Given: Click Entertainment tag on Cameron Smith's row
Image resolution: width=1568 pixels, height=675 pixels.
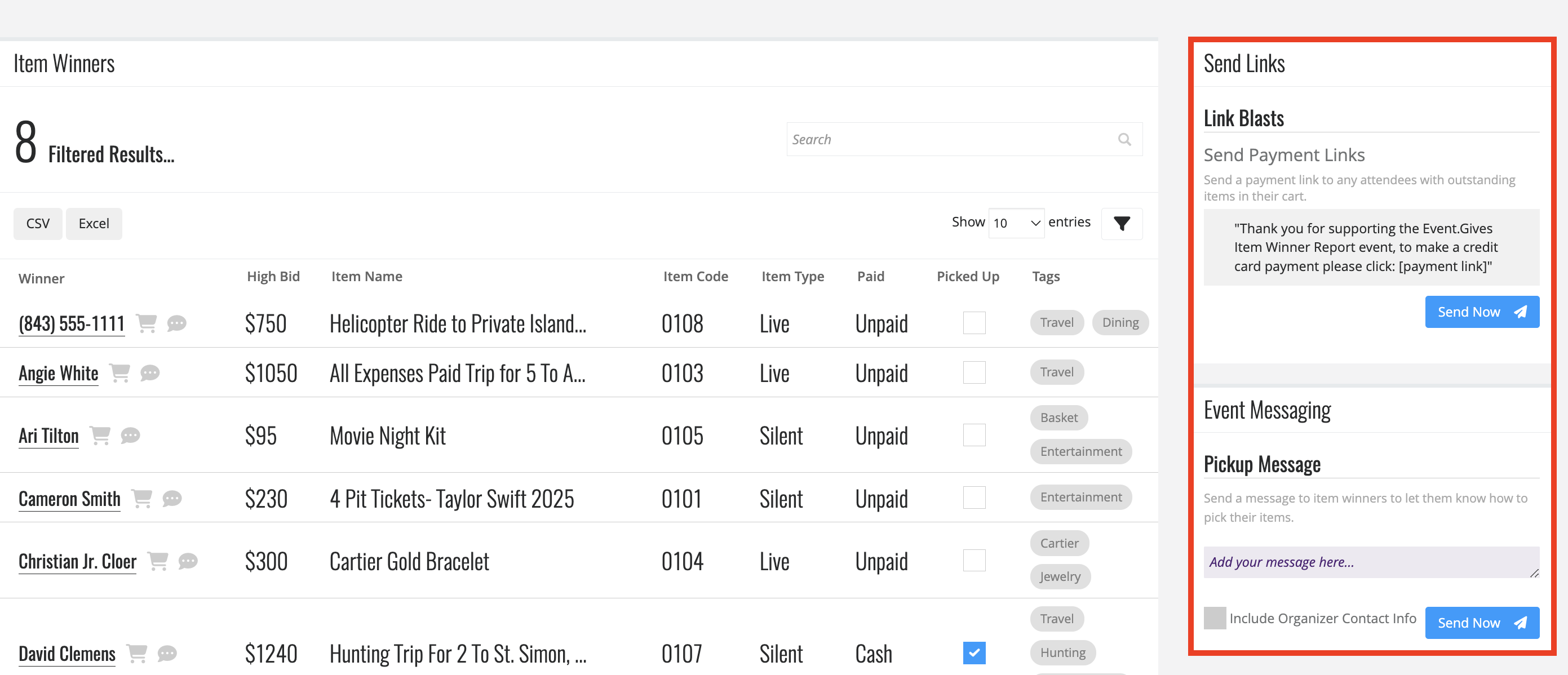Looking at the screenshot, I should [x=1081, y=498].
